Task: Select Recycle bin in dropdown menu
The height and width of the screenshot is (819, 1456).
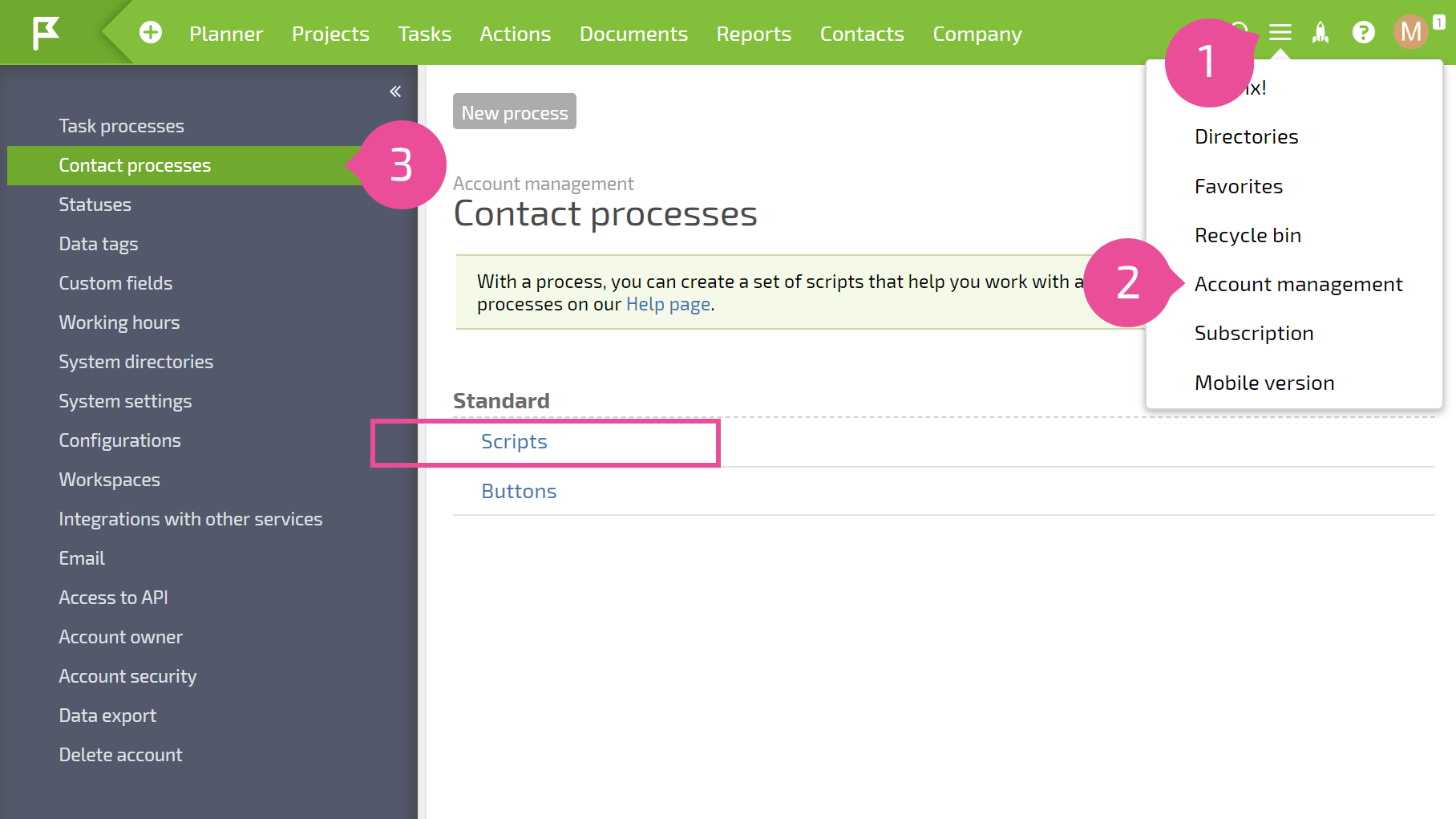Action: coord(1248,236)
